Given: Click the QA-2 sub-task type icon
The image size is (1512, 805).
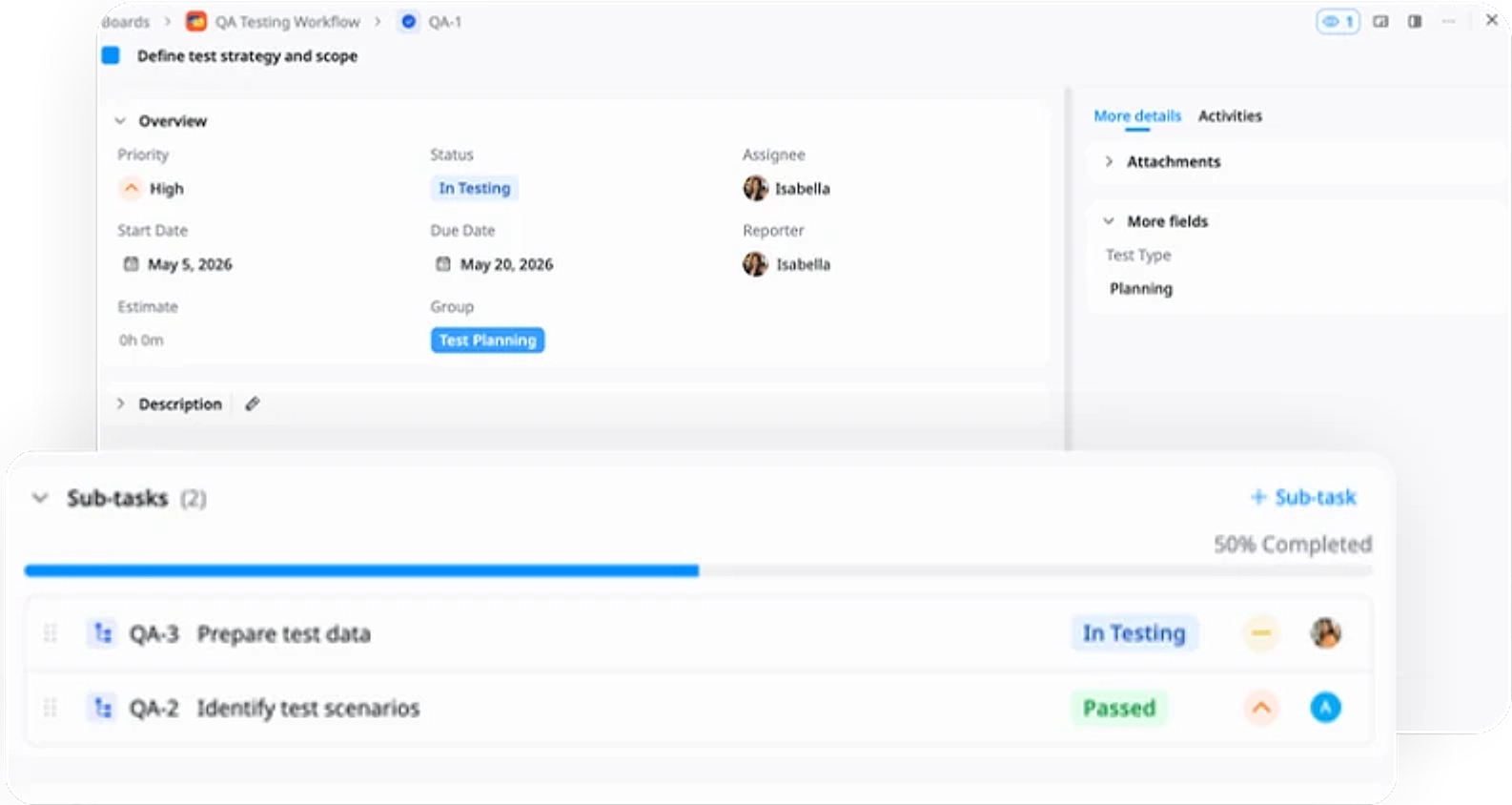Looking at the screenshot, I should tap(102, 708).
